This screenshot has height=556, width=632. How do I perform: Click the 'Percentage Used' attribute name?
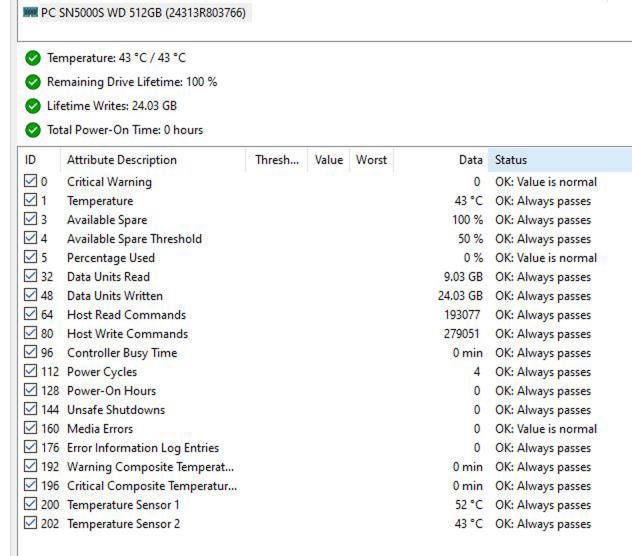point(111,258)
